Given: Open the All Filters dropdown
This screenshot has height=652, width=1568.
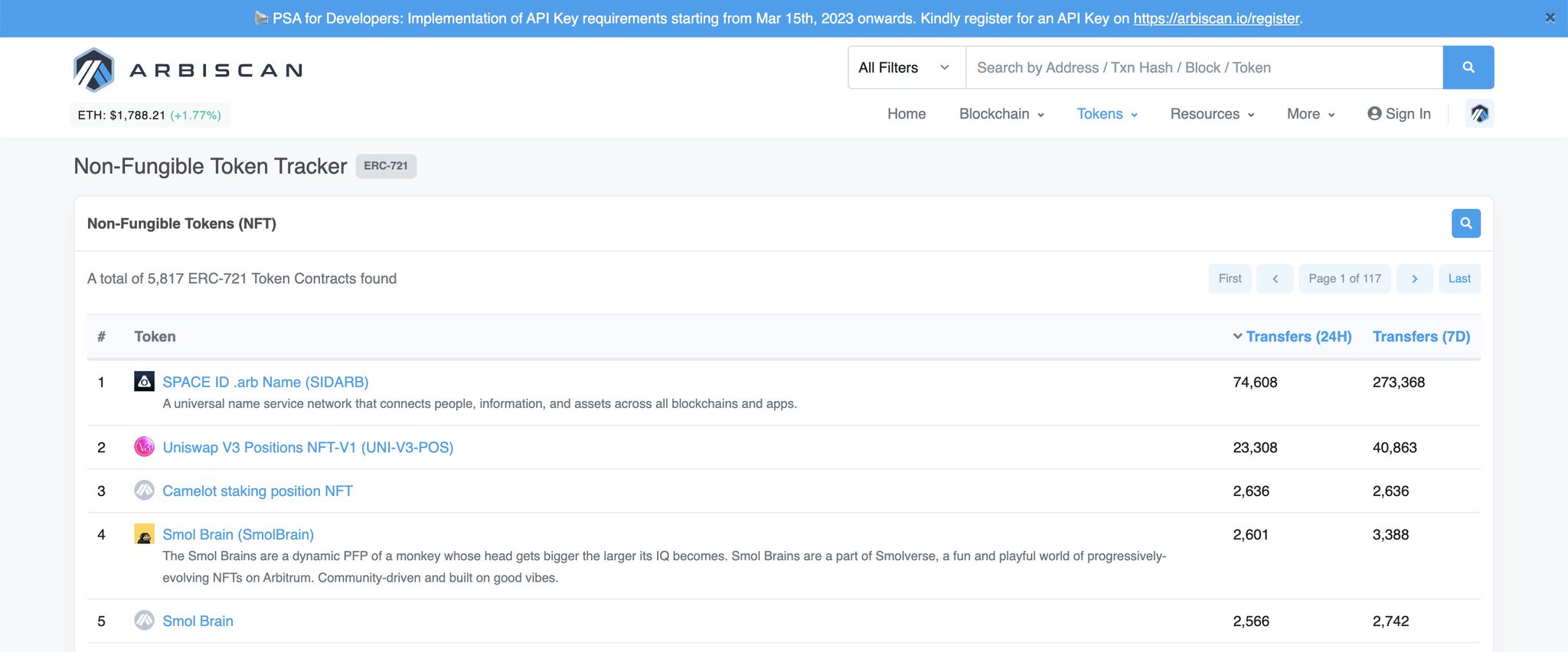Looking at the screenshot, I should point(906,67).
